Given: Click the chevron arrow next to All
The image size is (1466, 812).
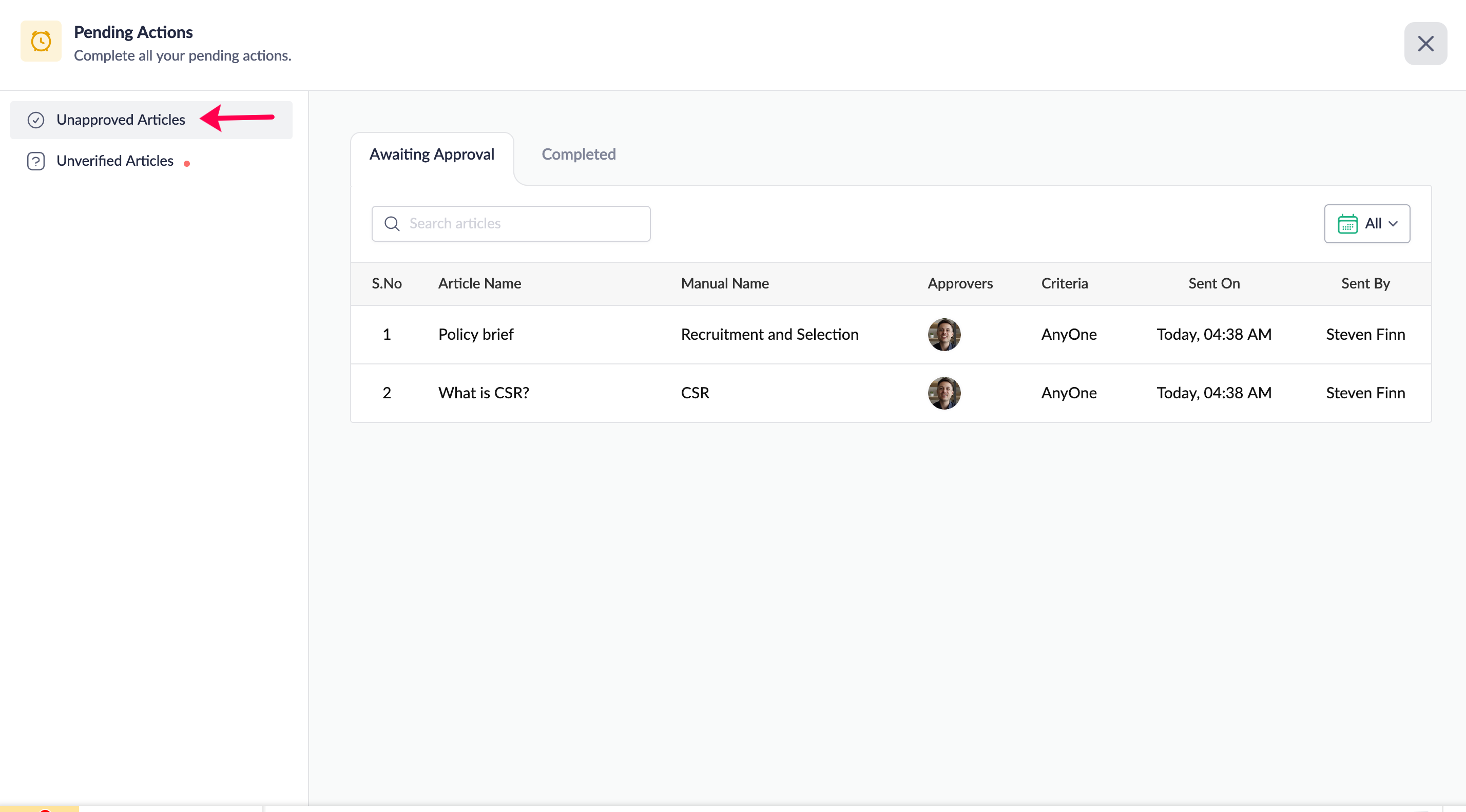Looking at the screenshot, I should tap(1393, 224).
